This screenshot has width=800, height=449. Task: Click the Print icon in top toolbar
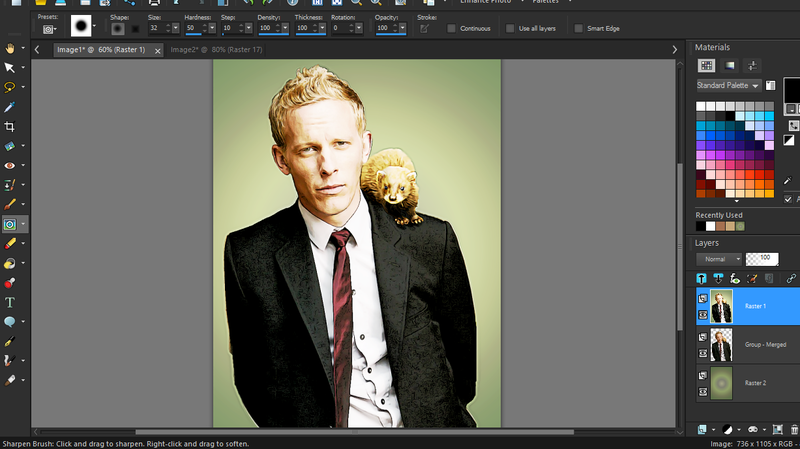coord(154,2)
